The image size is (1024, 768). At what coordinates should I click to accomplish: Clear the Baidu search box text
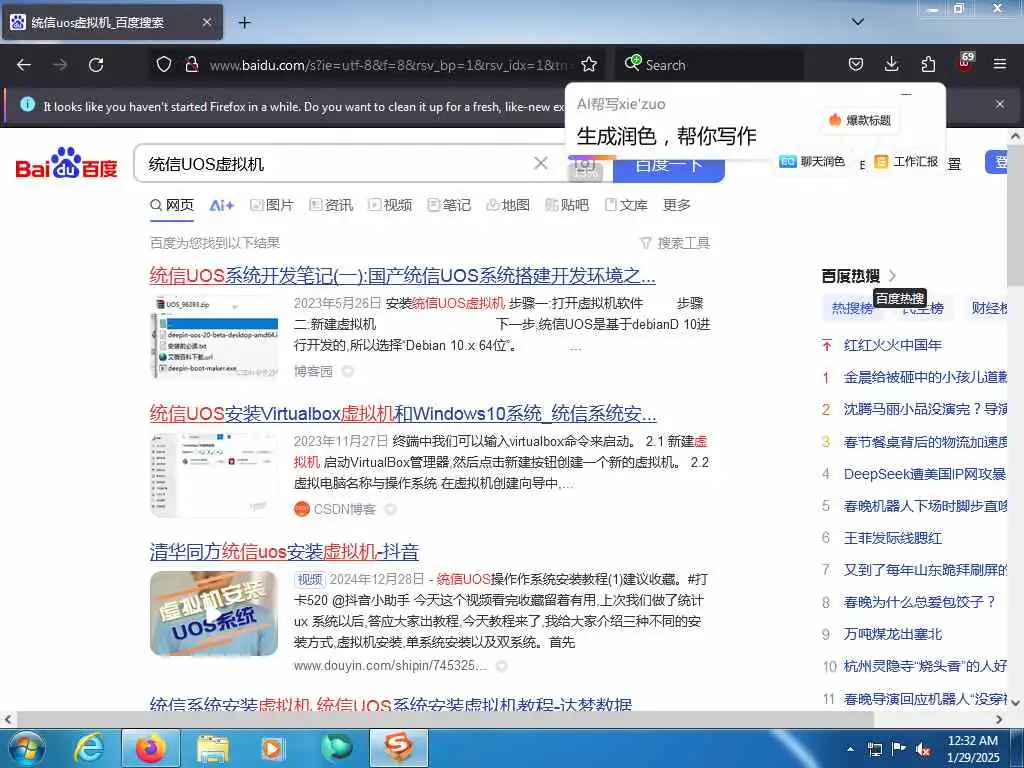pos(541,163)
